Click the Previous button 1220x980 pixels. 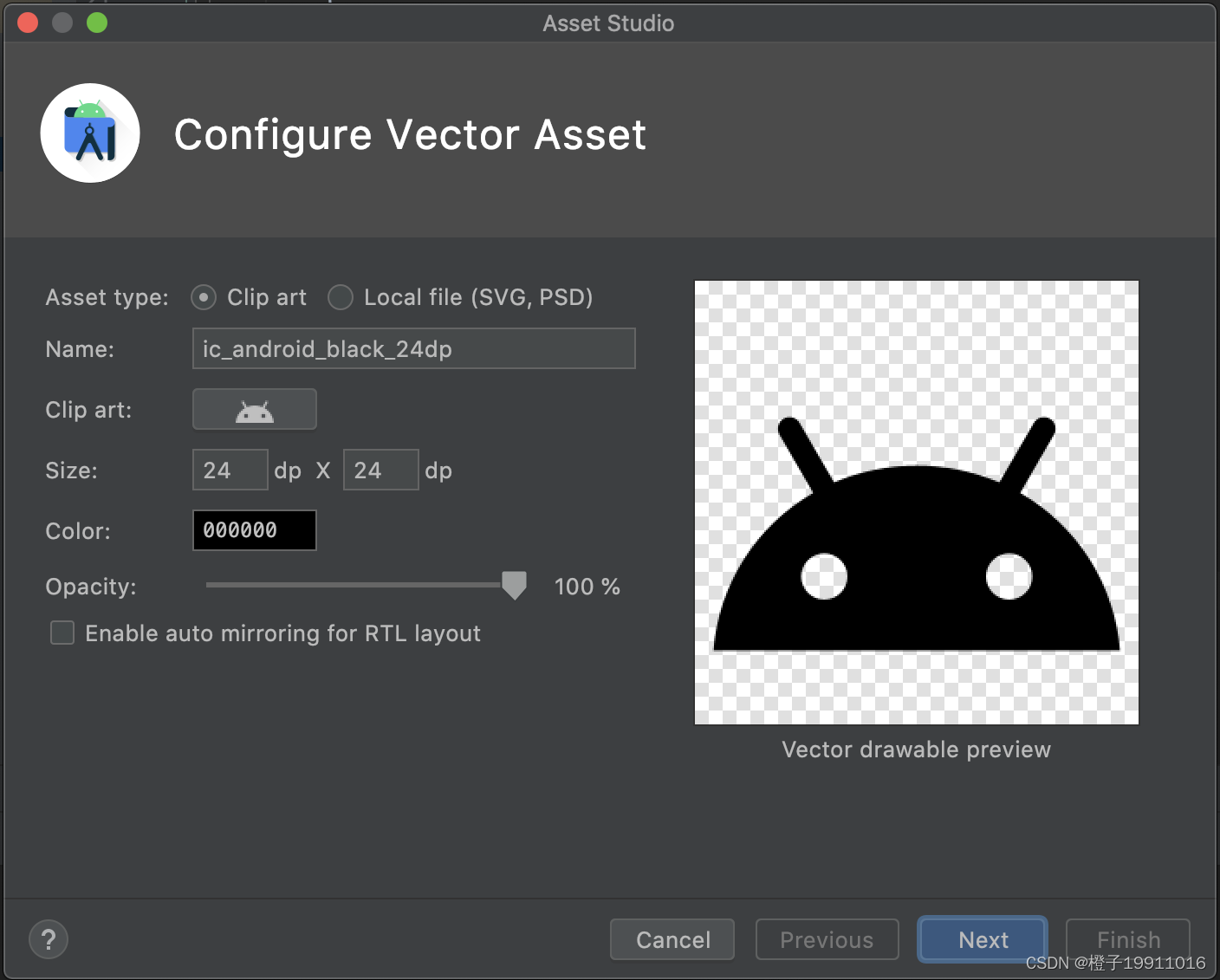coord(827,939)
